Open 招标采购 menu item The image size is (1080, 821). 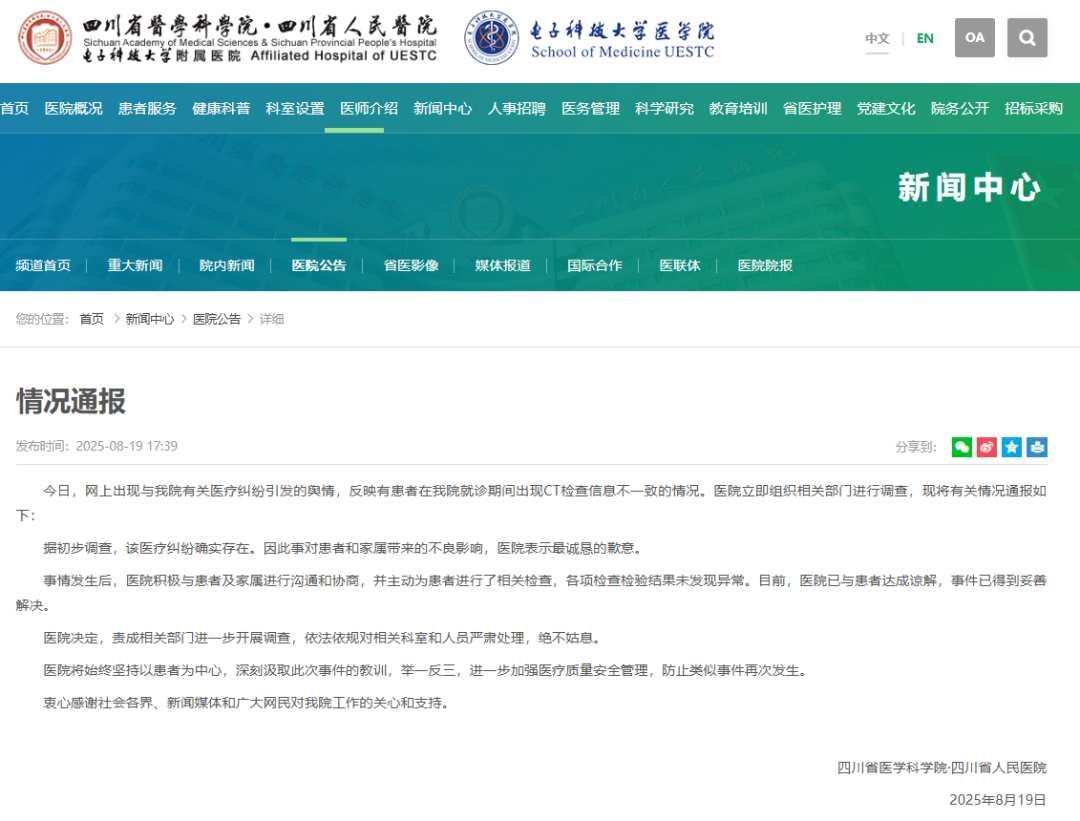[1034, 109]
